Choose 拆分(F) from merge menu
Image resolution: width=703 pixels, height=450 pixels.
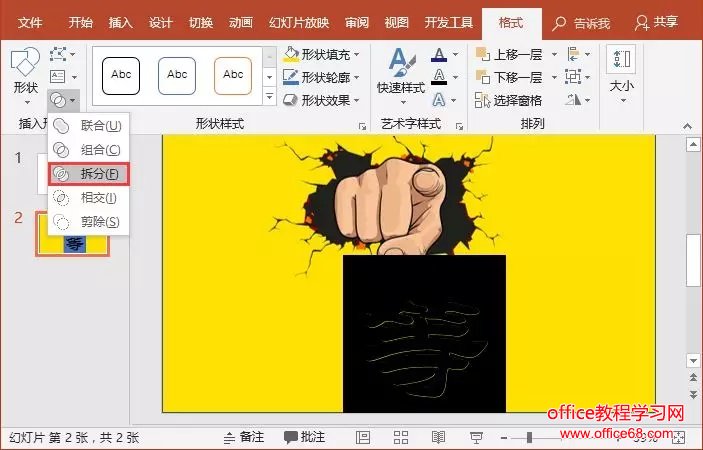[x=89, y=174]
